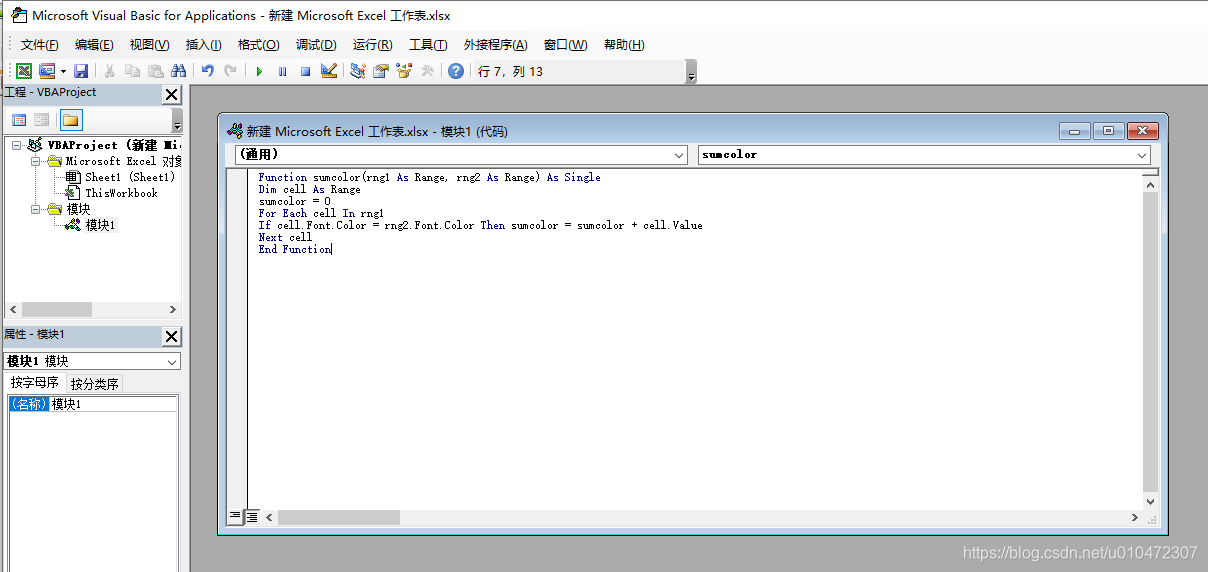Click the Copy icon in the toolbar
Viewport: 1208px width, 572px height.
tap(132, 71)
